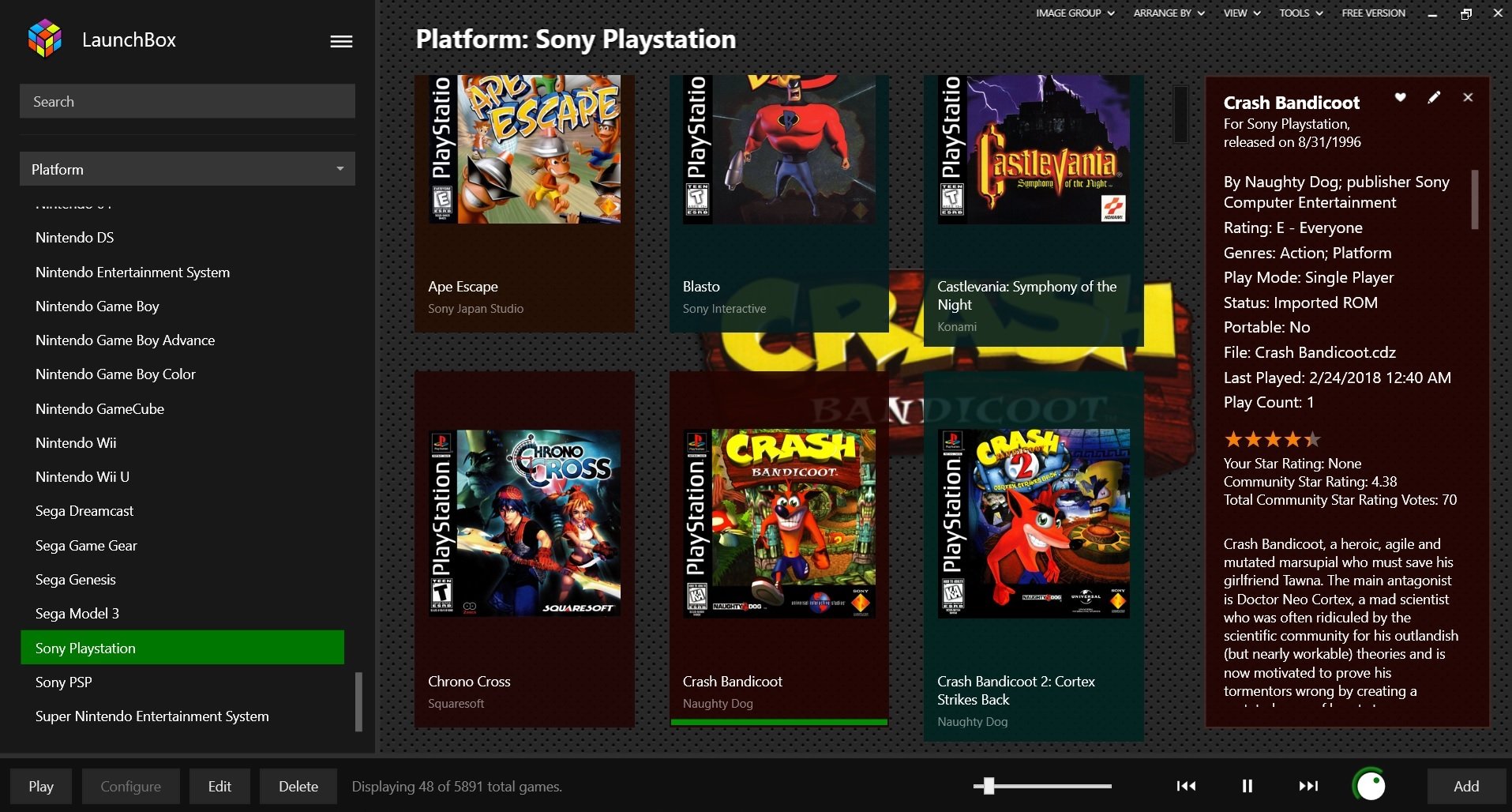1512x812 pixels.
Task: Open the View menu
Action: point(1241,13)
